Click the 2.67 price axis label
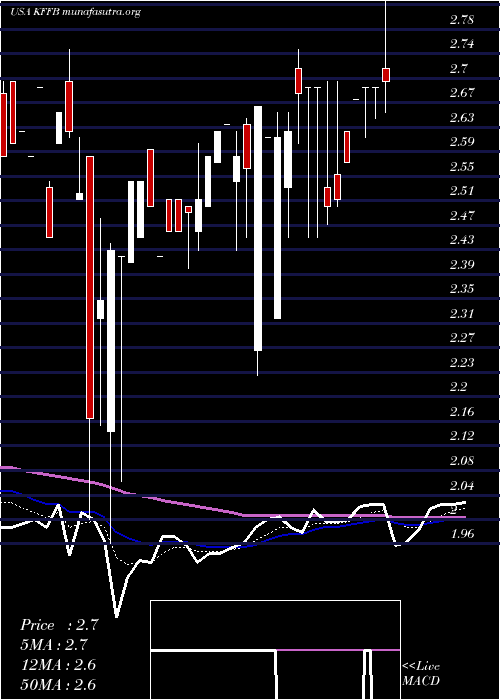This screenshot has width=500, height=700. 462,93
